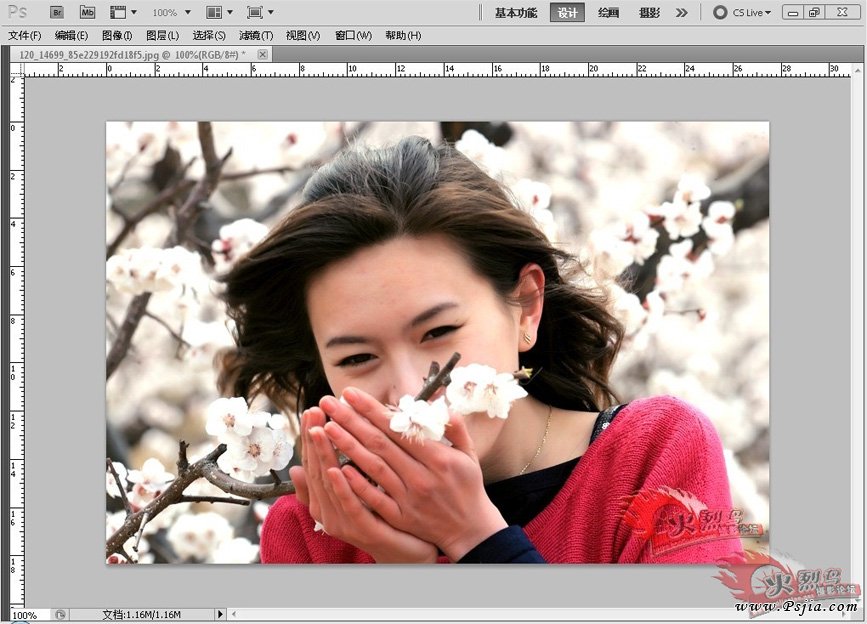Viewport: 867px width, 624px height.
Task: Switch to the 绘画 workspace
Action: 608,12
